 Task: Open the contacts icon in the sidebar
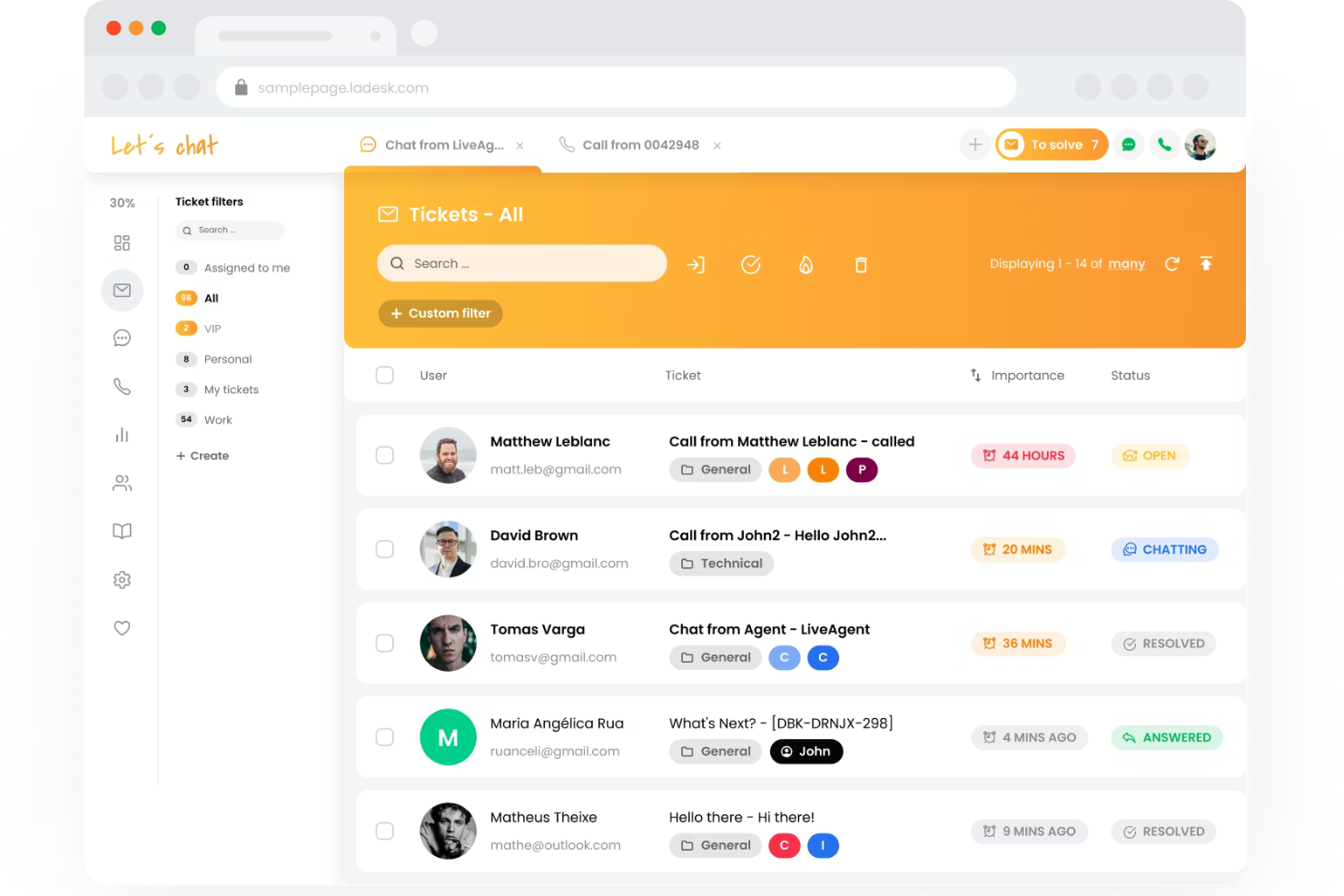click(x=122, y=482)
